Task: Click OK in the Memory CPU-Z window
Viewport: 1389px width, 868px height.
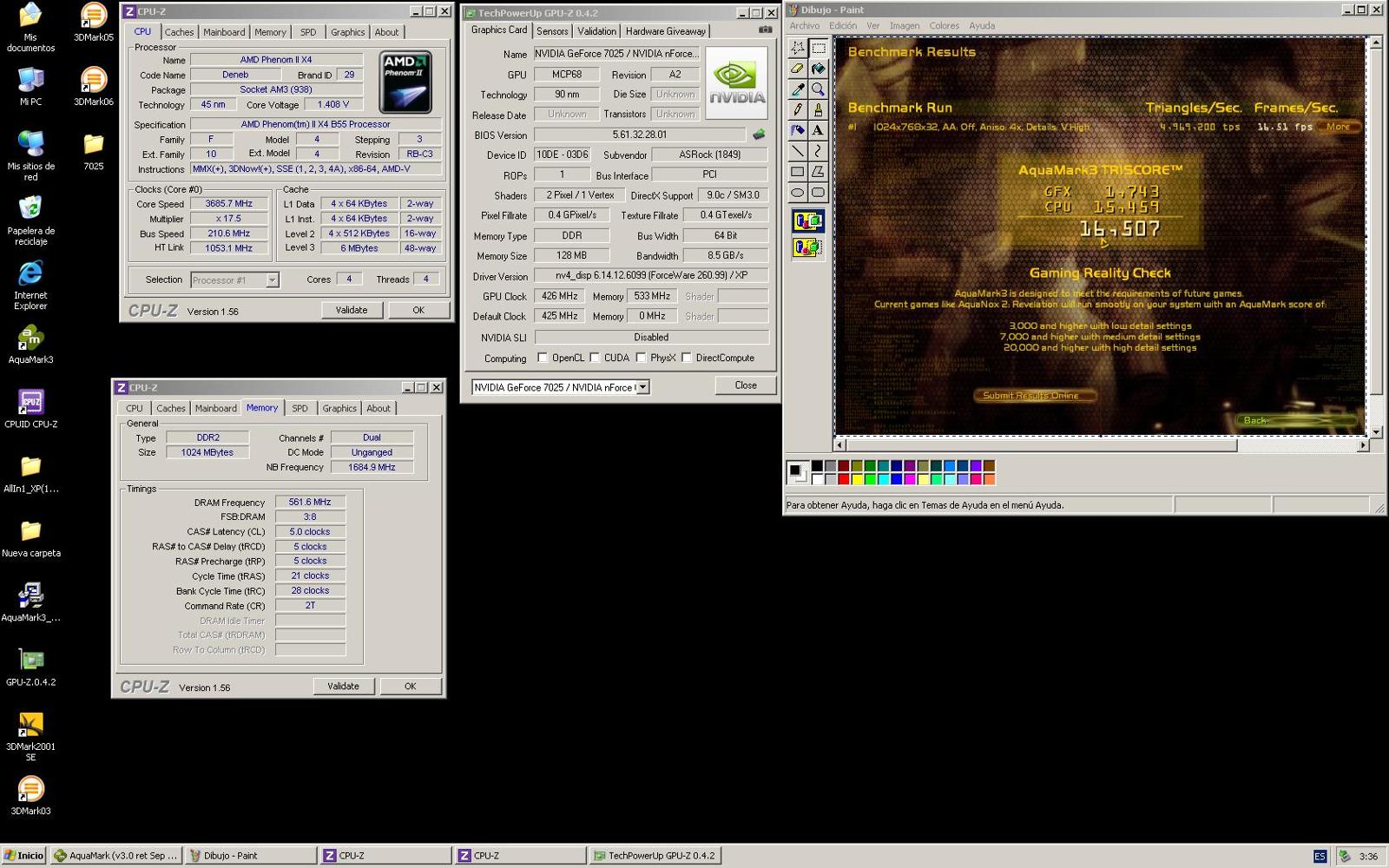Action: (410, 686)
